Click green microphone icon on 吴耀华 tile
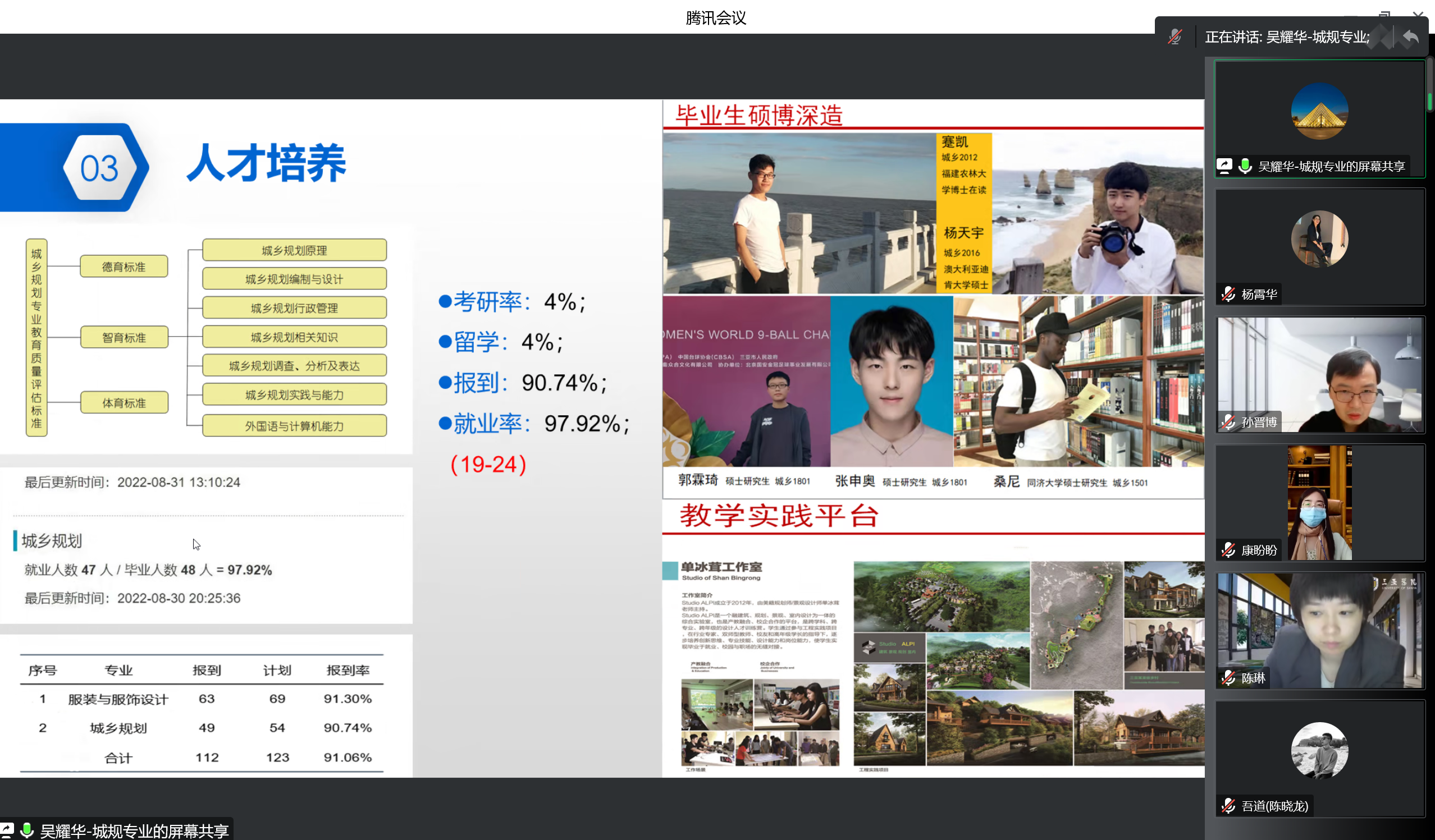 [1245, 166]
